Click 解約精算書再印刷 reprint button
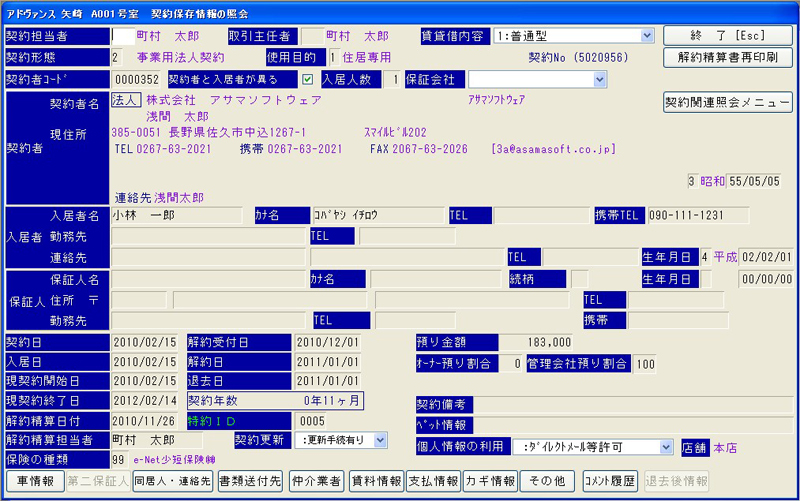Image resolution: width=800 pixels, height=501 pixels. (728, 57)
